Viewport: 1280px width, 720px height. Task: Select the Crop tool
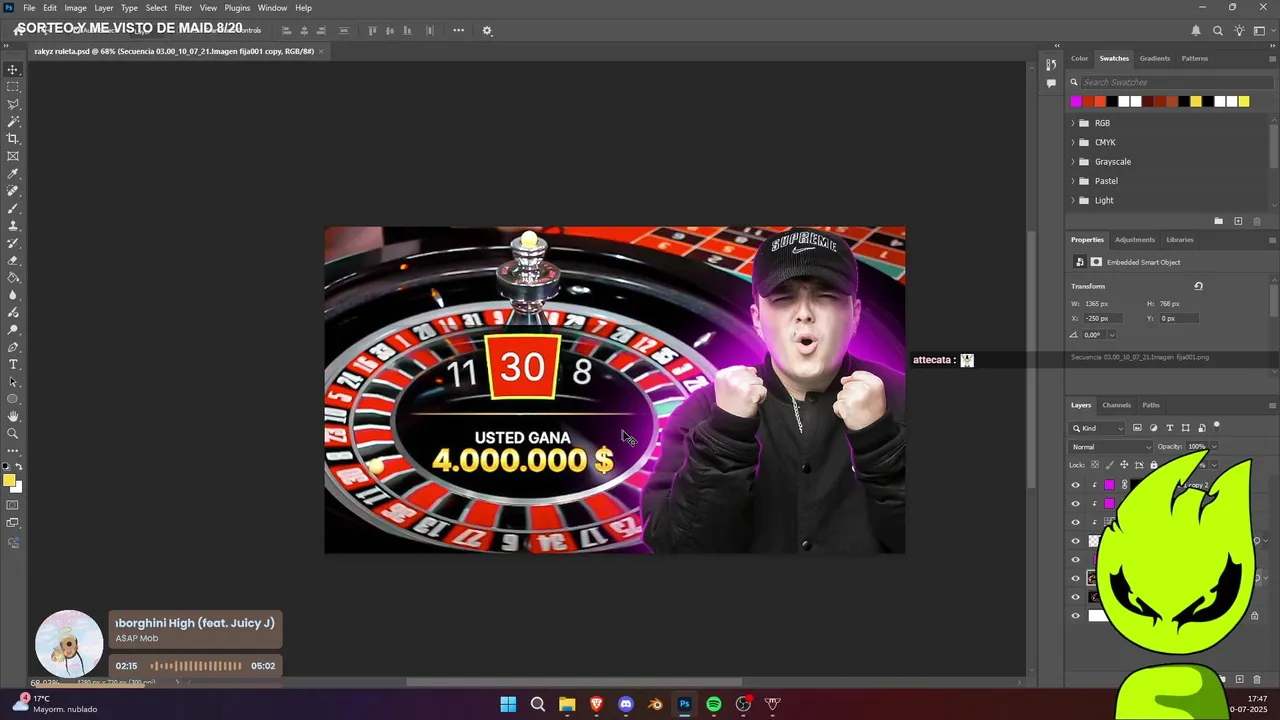13,139
